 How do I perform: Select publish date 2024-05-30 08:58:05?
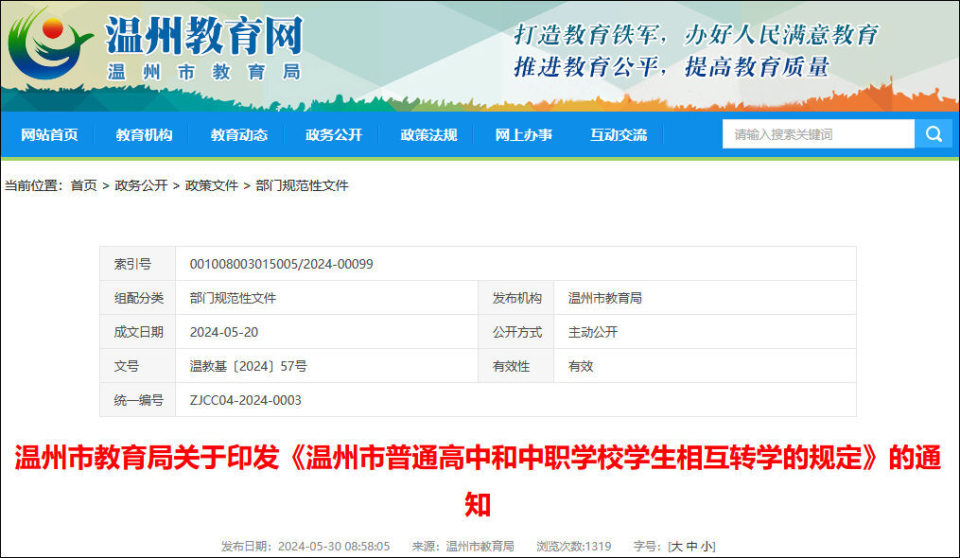coord(334,546)
